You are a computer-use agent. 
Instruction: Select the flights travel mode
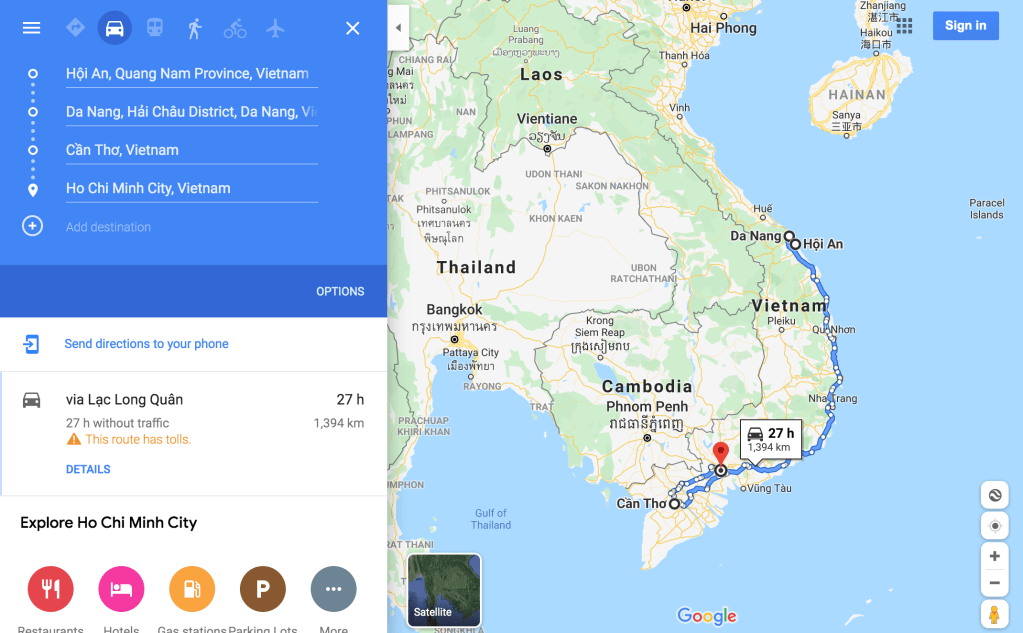click(275, 28)
